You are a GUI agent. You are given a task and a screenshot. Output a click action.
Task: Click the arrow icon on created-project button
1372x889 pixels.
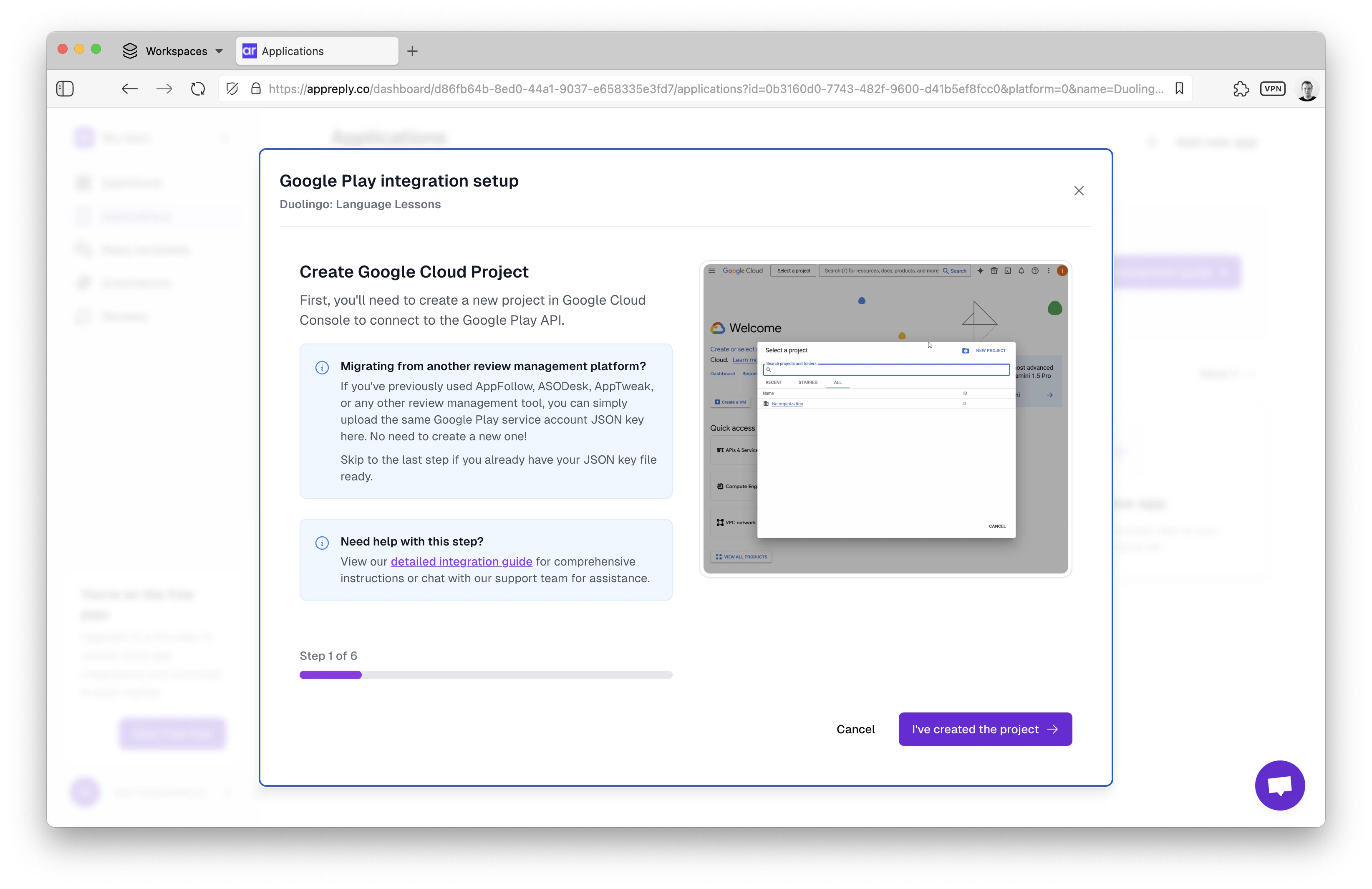pos(1052,729)
